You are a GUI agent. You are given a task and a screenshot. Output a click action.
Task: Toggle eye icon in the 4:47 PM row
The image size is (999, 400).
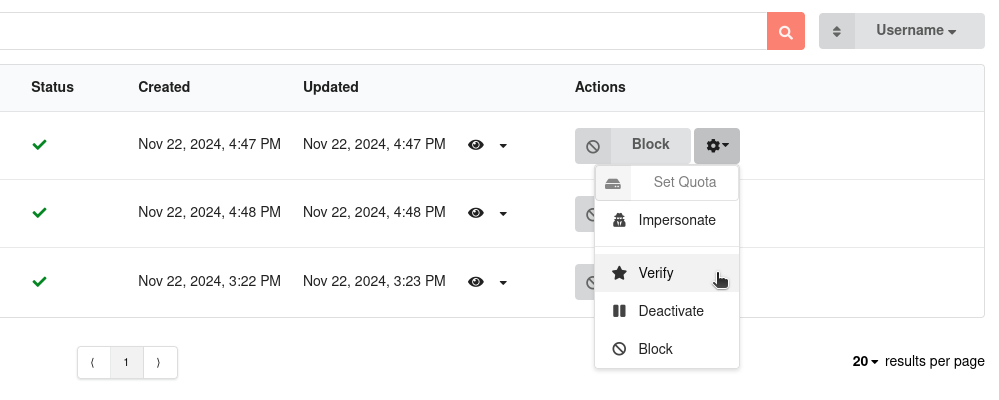(x=476, y=145)
